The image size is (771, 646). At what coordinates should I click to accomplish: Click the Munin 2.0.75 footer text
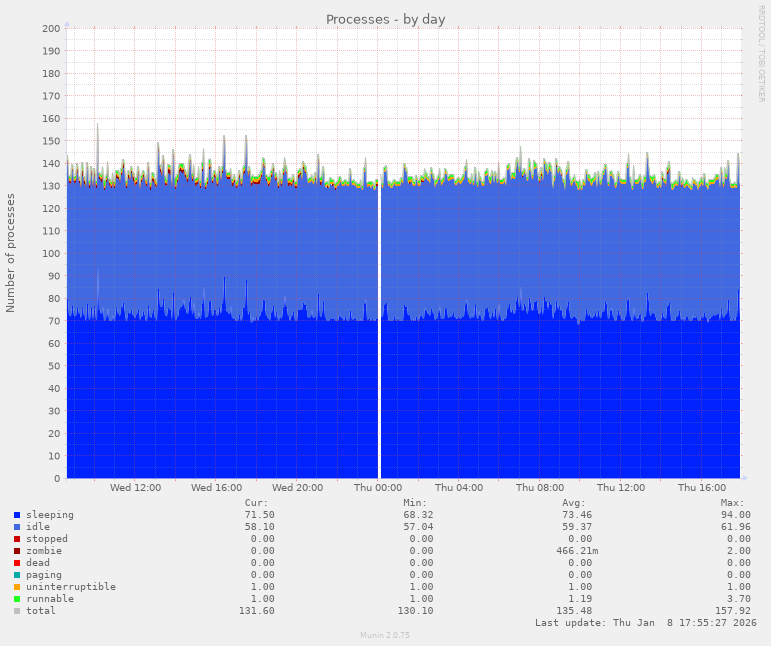point(385,635)
